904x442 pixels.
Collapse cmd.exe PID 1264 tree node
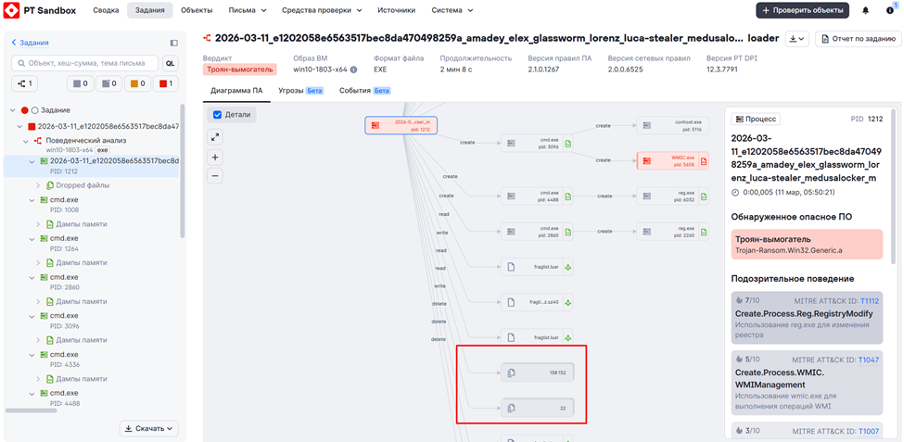click(x=32, y=238)
